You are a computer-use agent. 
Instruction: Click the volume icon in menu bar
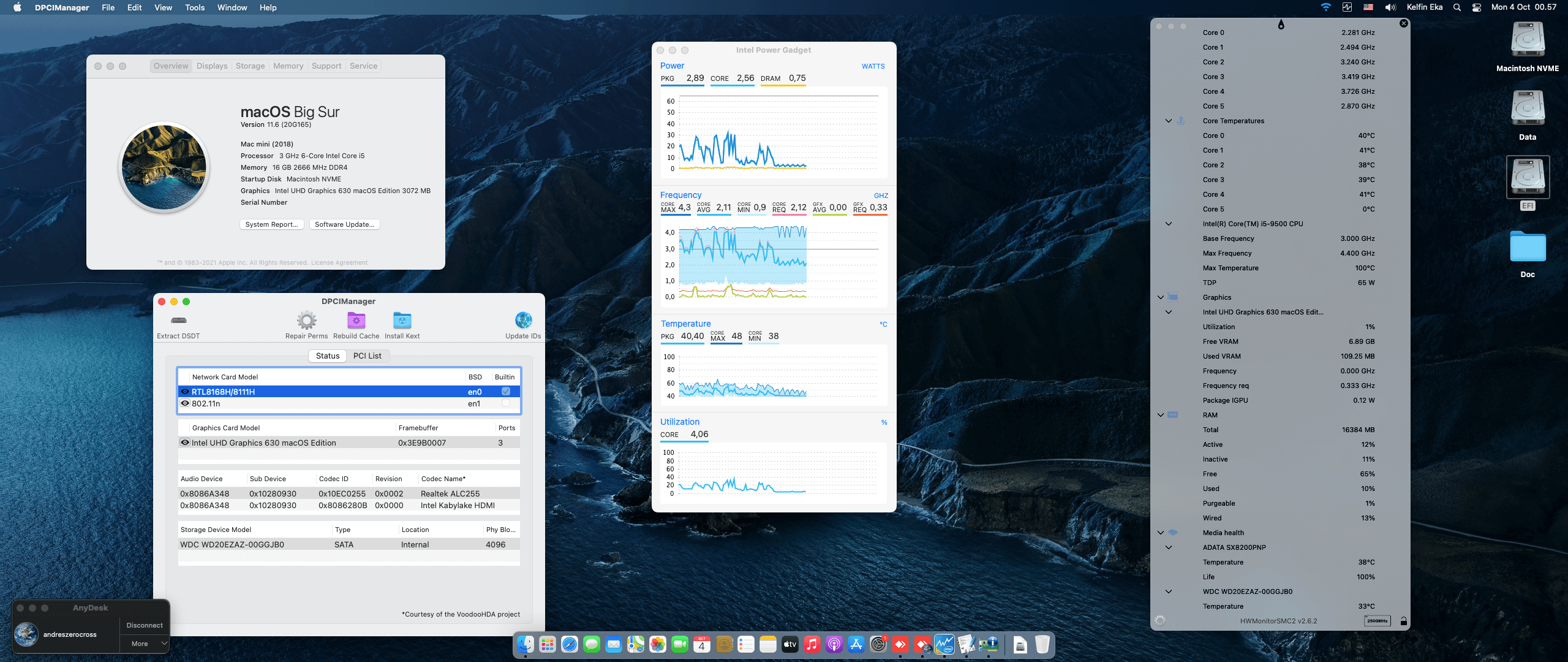pos(1390,7)
